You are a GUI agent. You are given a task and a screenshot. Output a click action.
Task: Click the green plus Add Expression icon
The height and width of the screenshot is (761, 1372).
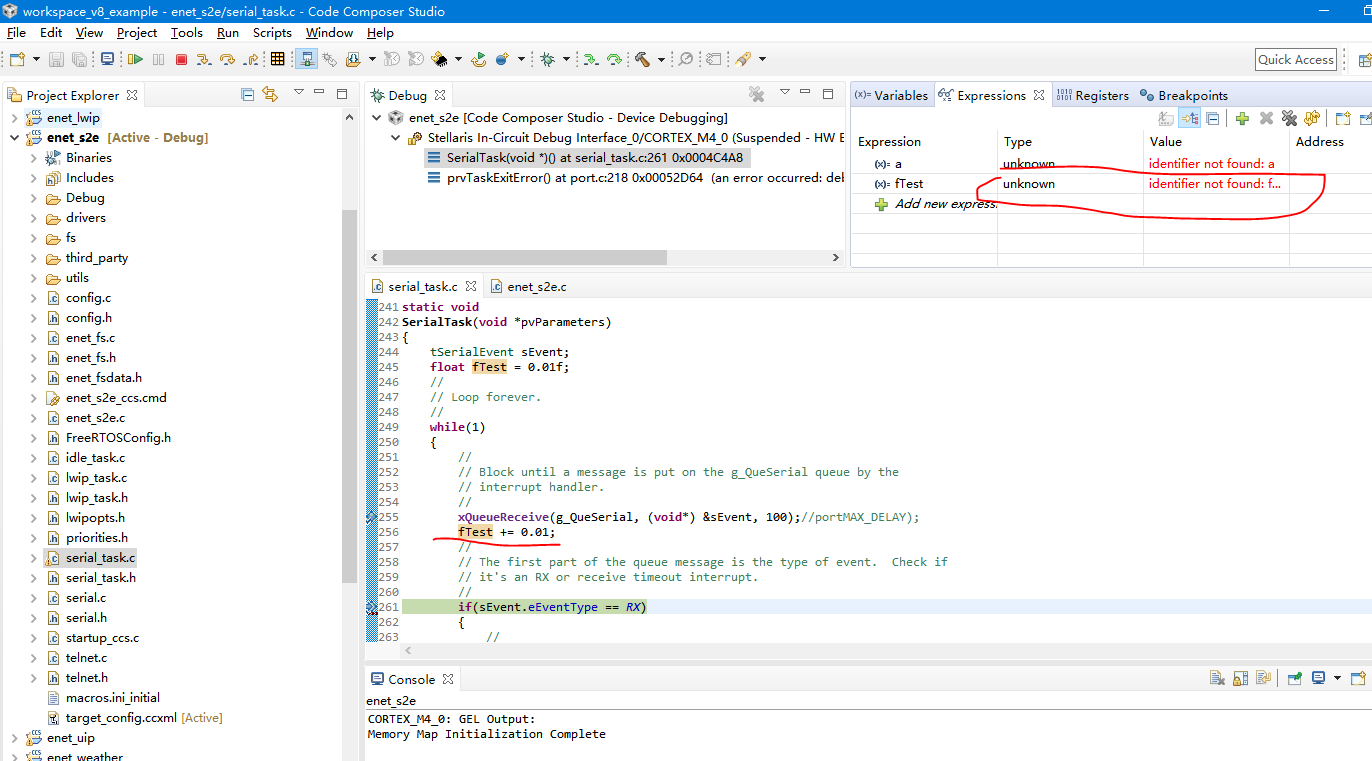pos(1242,119)
